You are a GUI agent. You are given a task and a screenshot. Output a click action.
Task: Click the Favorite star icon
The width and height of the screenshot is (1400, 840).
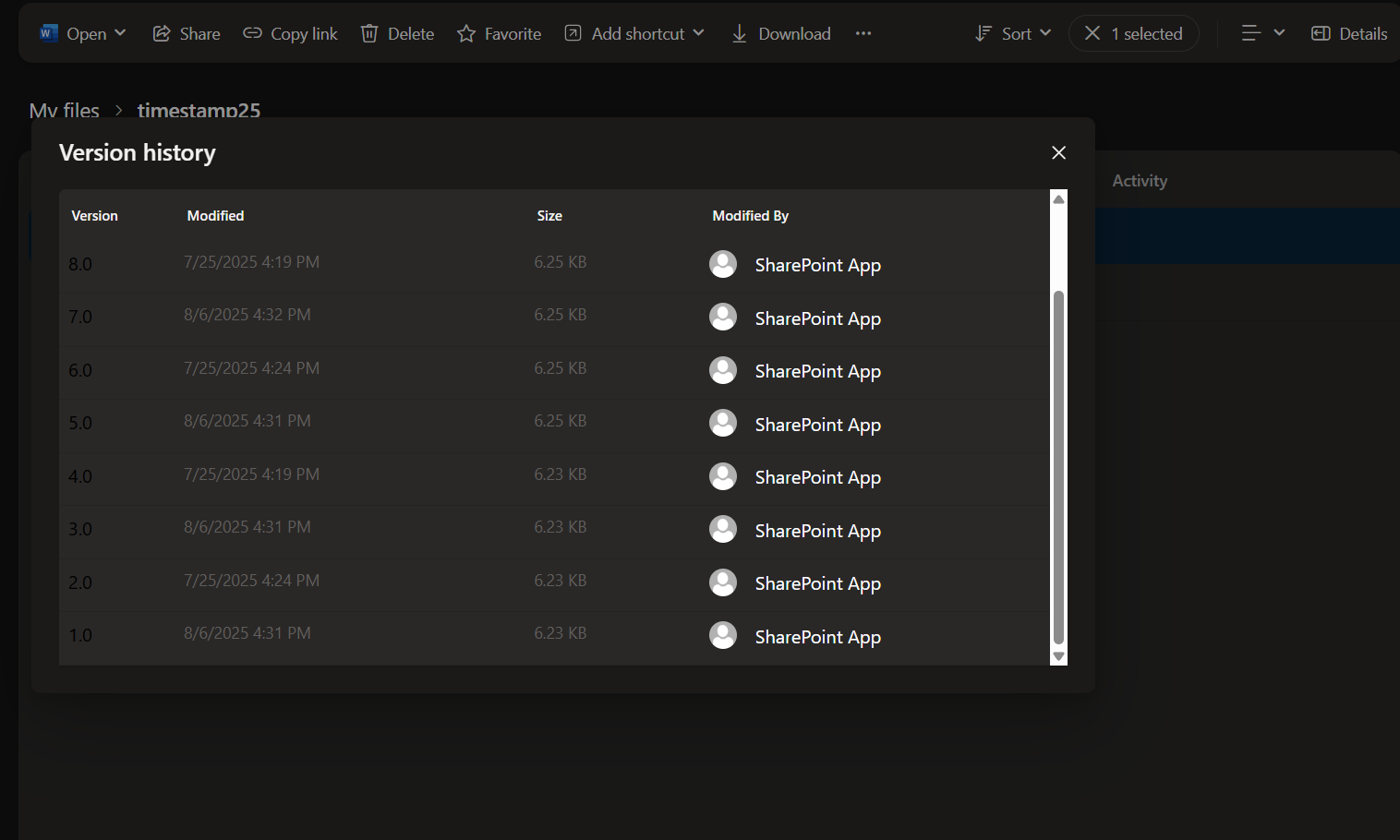click(x=466, y=33)
